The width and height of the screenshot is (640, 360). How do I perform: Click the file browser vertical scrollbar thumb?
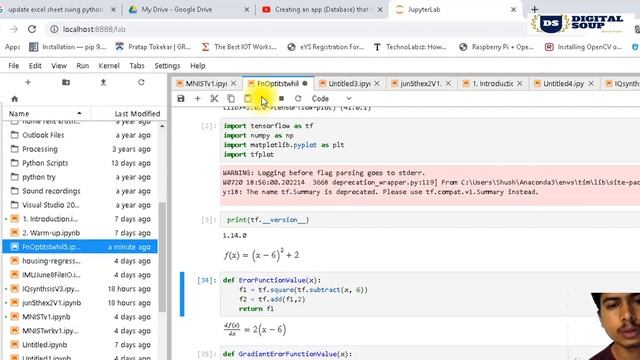pos(162,257)
